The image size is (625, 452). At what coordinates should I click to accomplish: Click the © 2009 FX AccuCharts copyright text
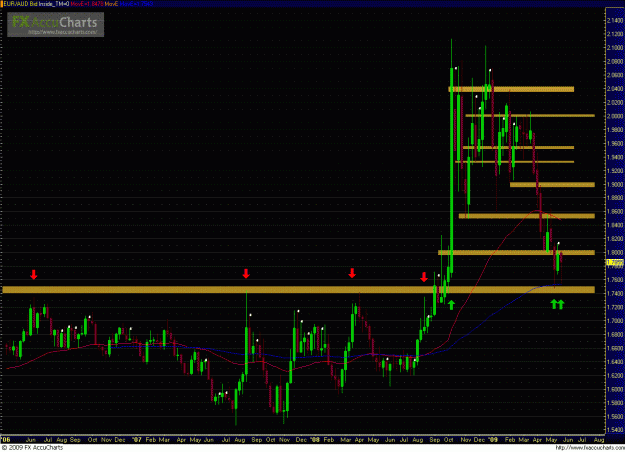[x=32, y=448]
